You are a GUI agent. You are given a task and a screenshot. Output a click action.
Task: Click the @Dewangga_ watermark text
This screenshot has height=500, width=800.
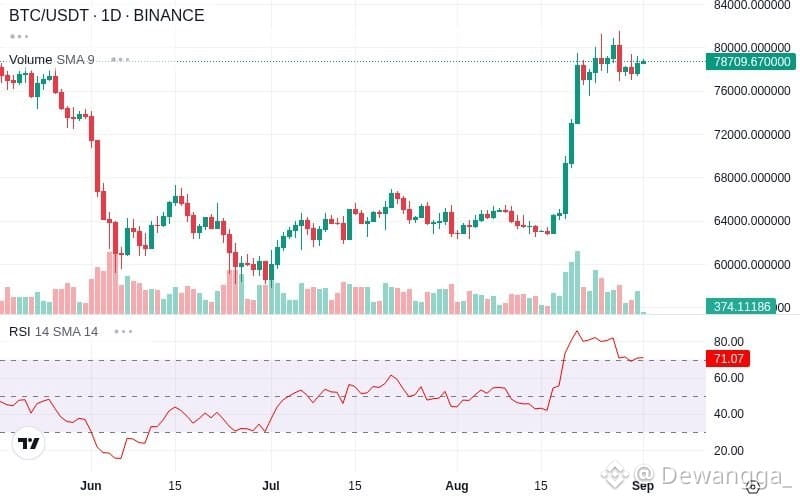[714, 476]
